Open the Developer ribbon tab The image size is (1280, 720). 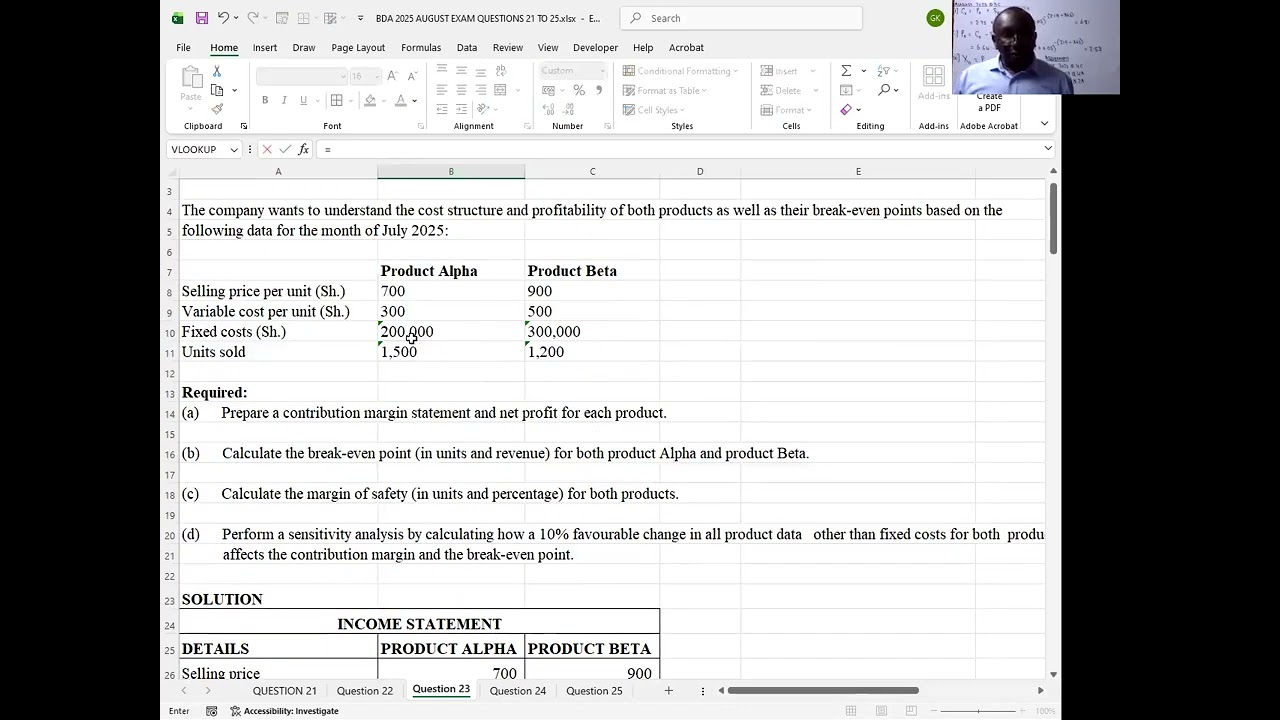(596, 47)
